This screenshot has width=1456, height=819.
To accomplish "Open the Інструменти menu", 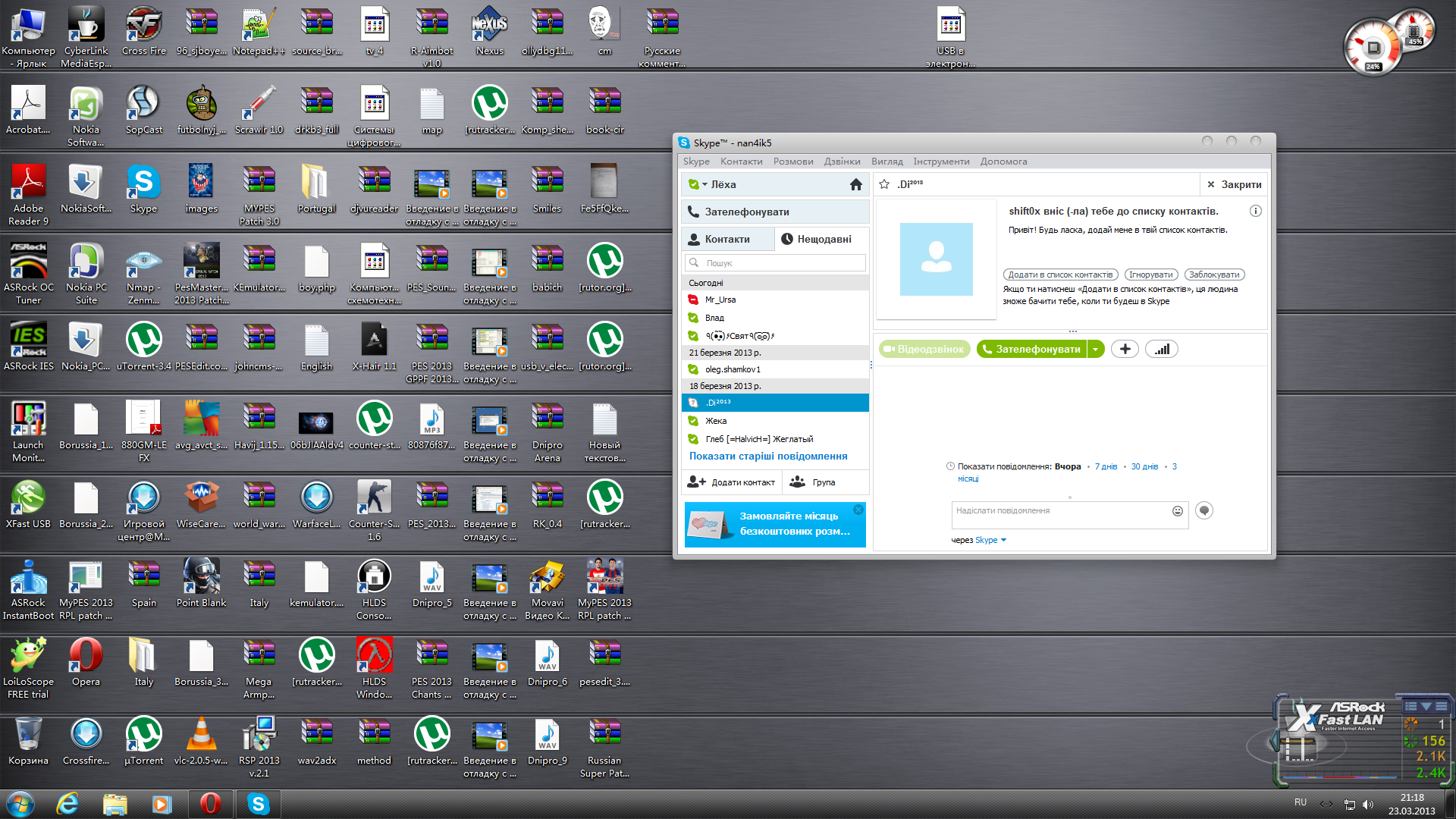I will tap(941, 162).
